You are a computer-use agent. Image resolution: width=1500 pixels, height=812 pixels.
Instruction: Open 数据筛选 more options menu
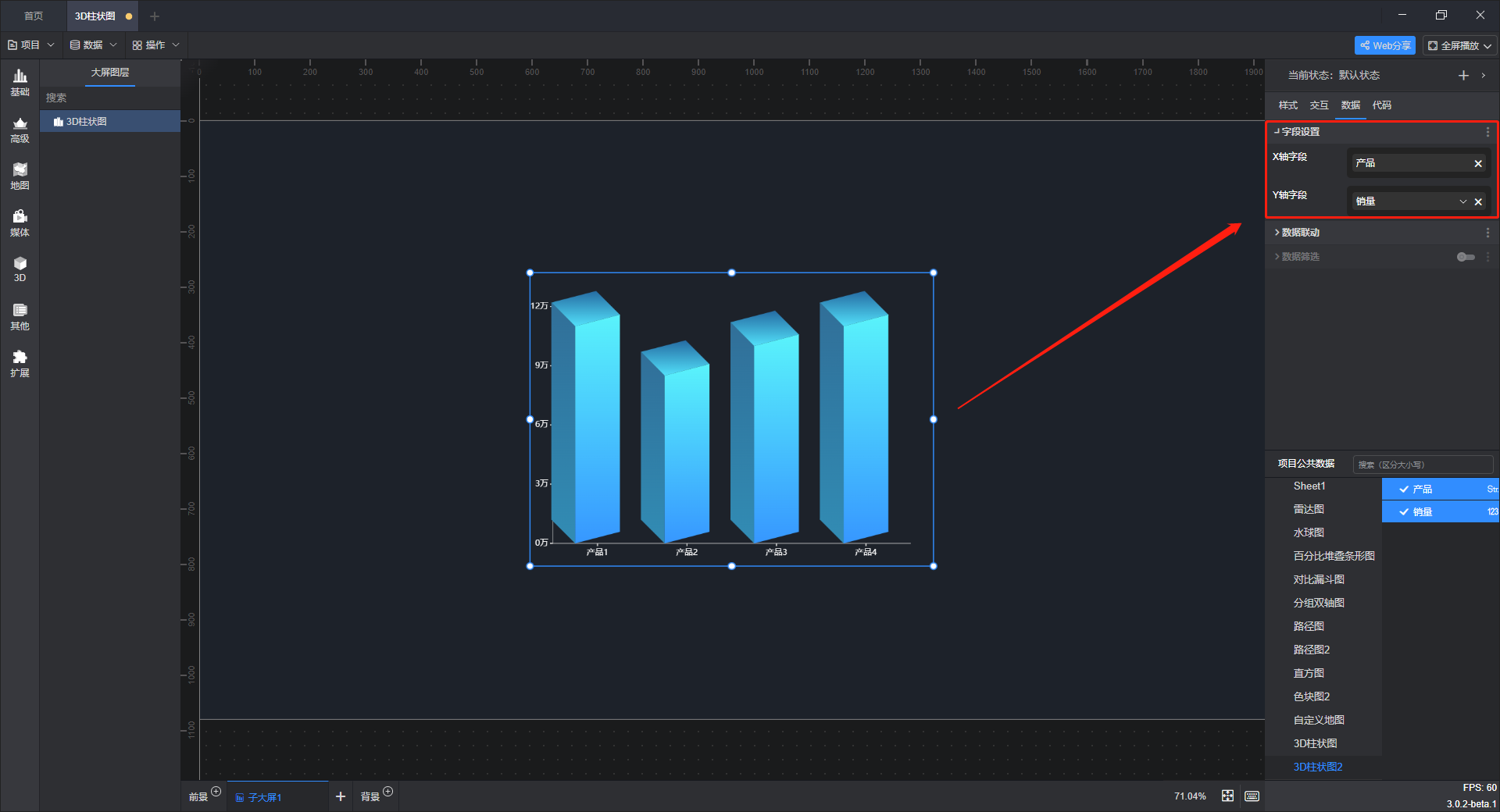point(1487,257)
